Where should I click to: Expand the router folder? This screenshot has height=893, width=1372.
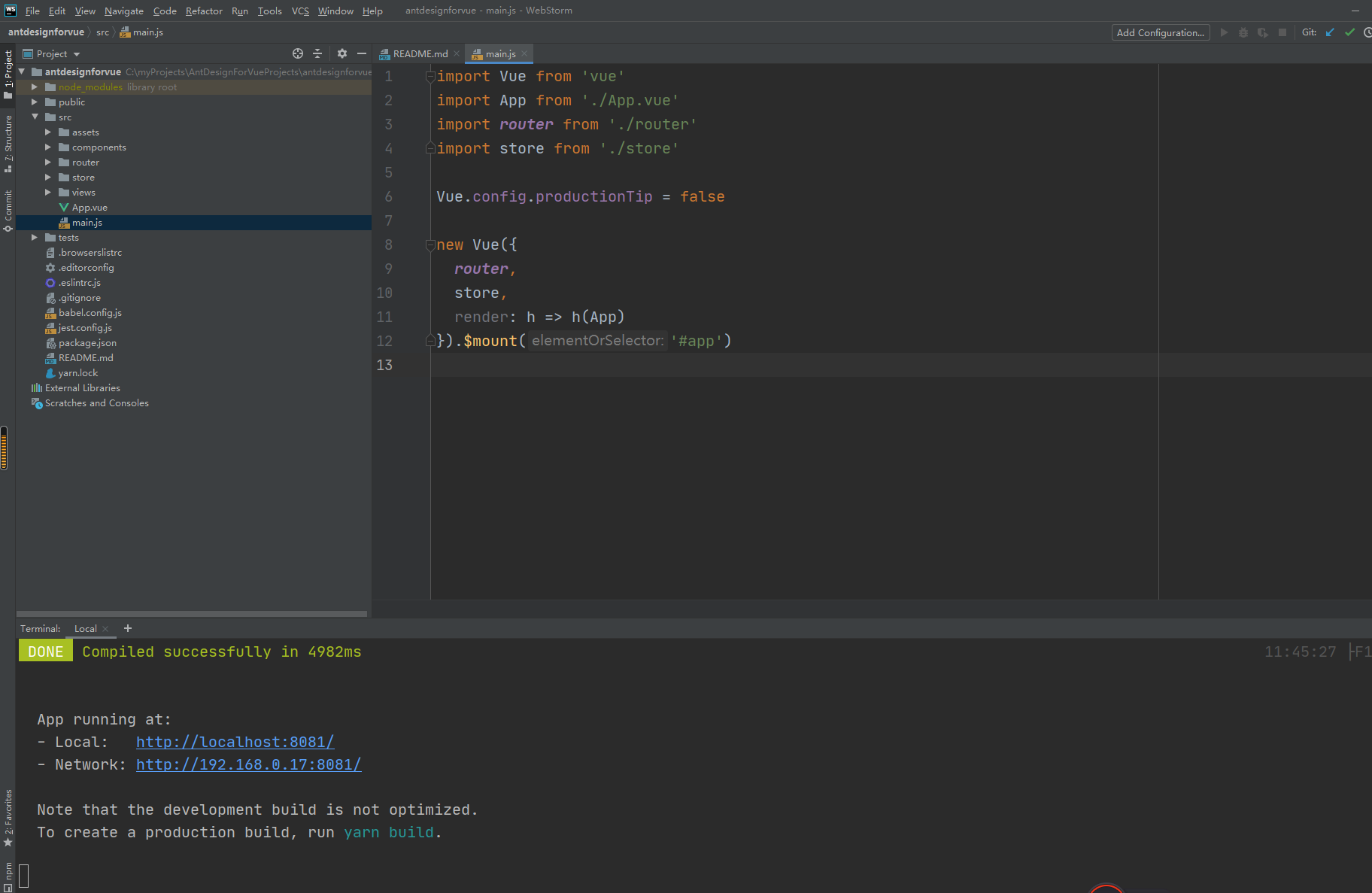[x=48, y=162]
